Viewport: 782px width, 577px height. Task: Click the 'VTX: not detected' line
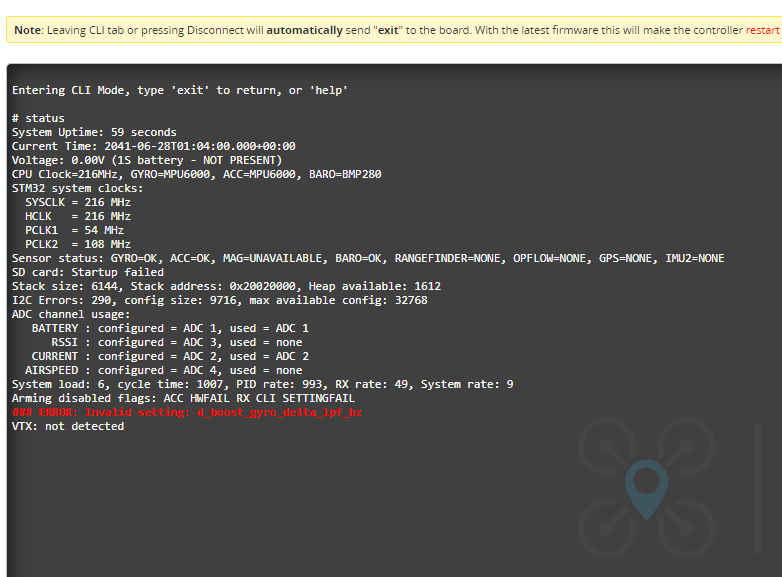[x=68, y=425]
